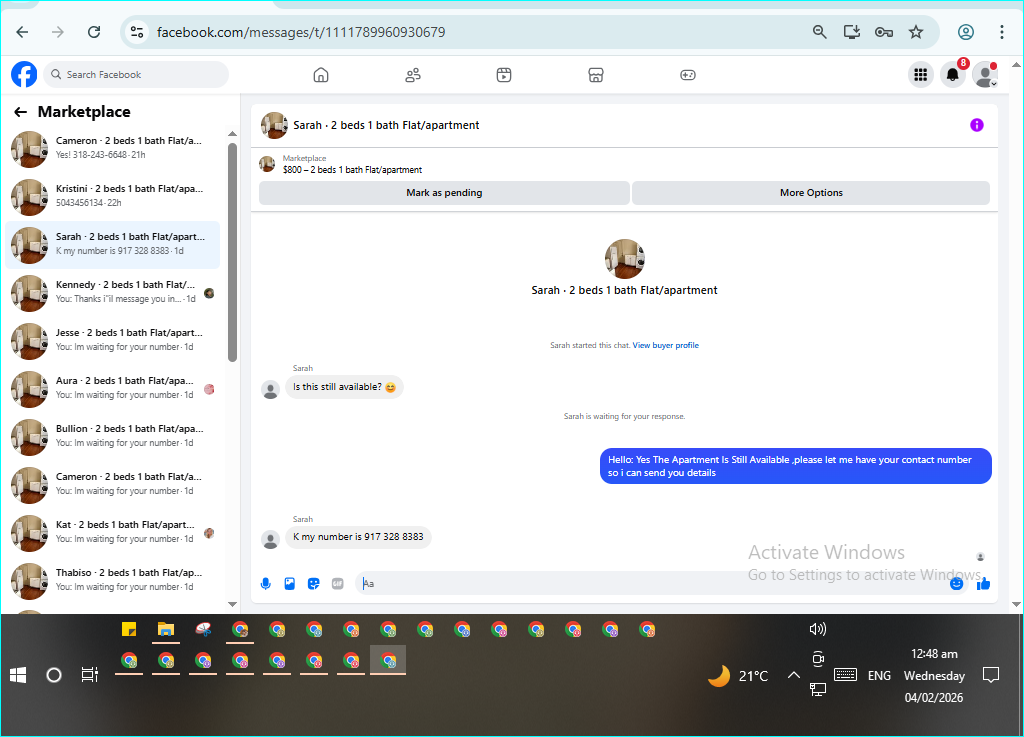Install app icon in address bar
This screenshot has width=1024, height=737.
[x=852, y=32]
